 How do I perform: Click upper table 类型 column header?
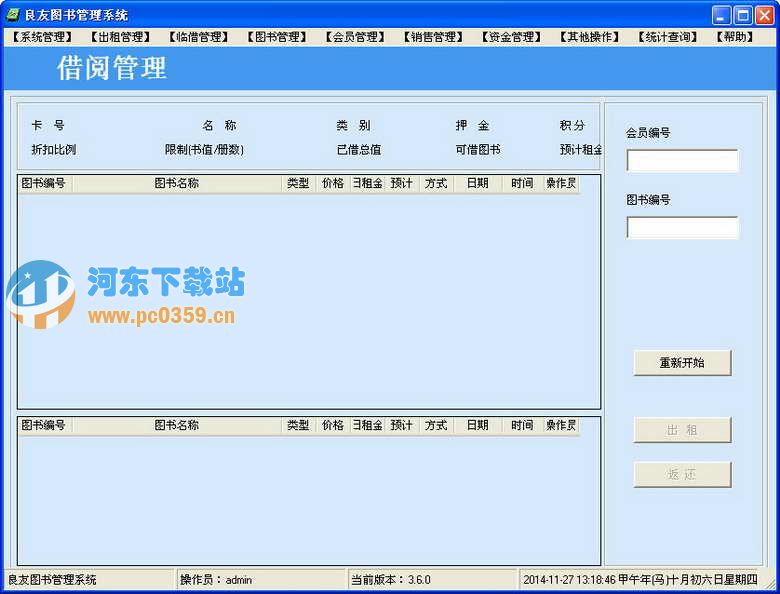(x=298, y=184)
